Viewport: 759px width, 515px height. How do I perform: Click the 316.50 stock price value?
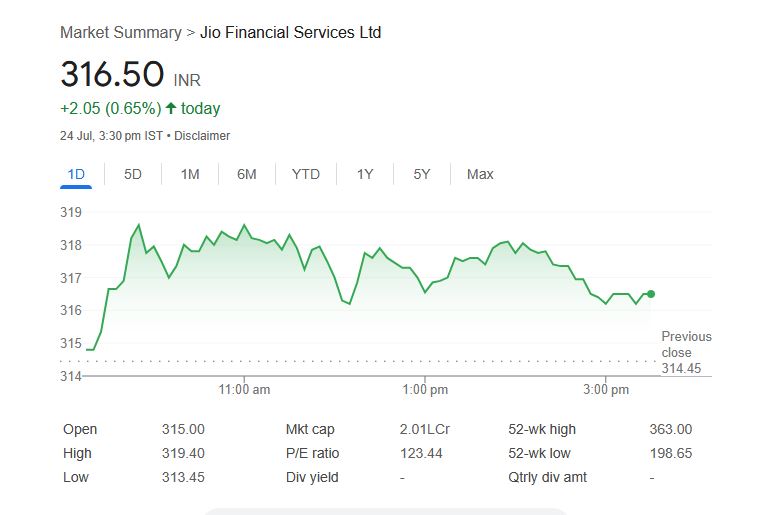[x=113, y=75]
